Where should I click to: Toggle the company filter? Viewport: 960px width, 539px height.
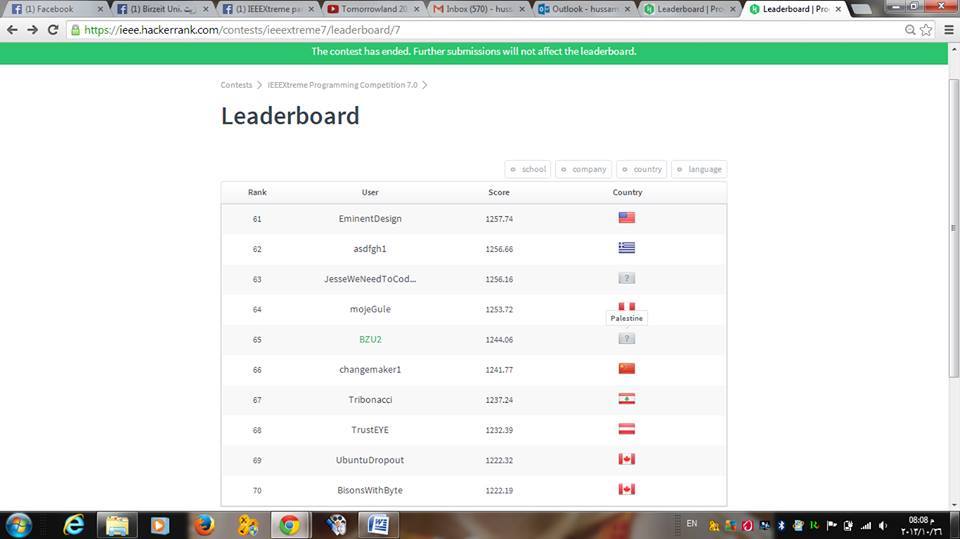pyautogui.click(x=584, y=169)
